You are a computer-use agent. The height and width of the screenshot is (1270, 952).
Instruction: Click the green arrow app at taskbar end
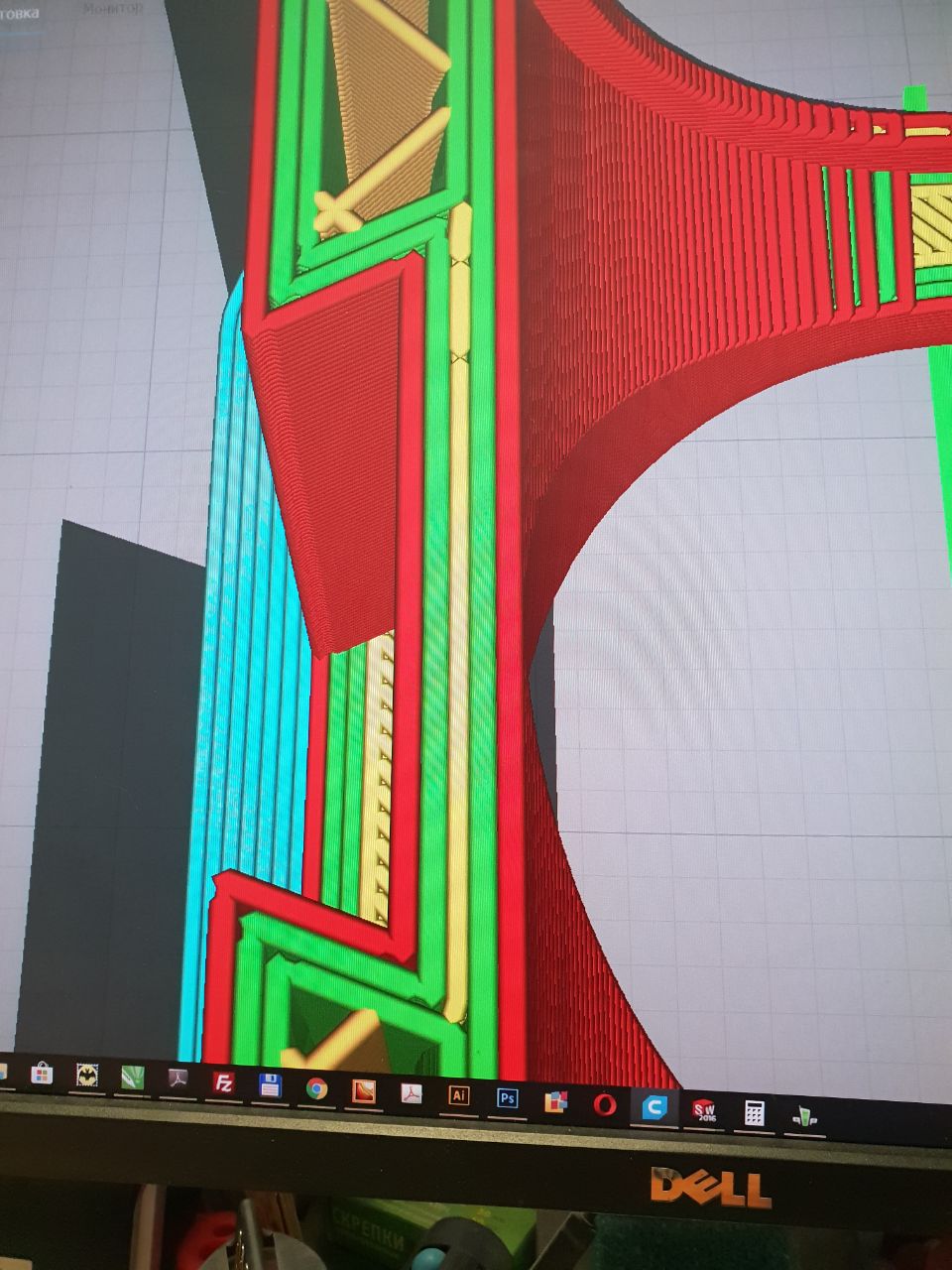803,1116
